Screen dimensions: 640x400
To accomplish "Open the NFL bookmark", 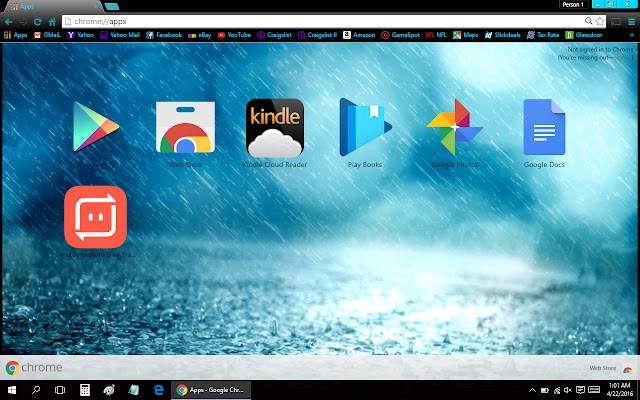I will [436, 35].
